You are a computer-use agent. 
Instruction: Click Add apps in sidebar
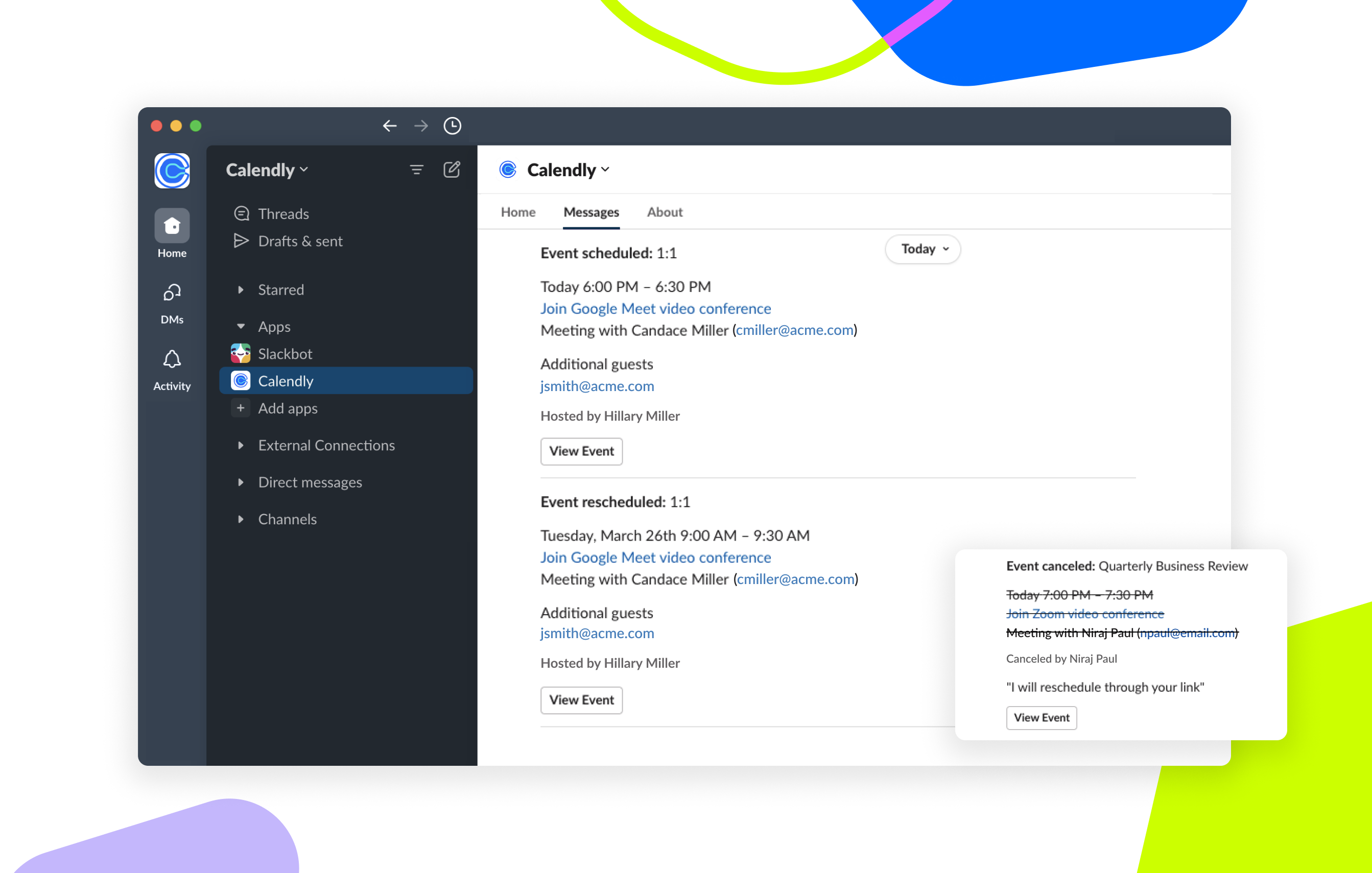coord(287,408)
